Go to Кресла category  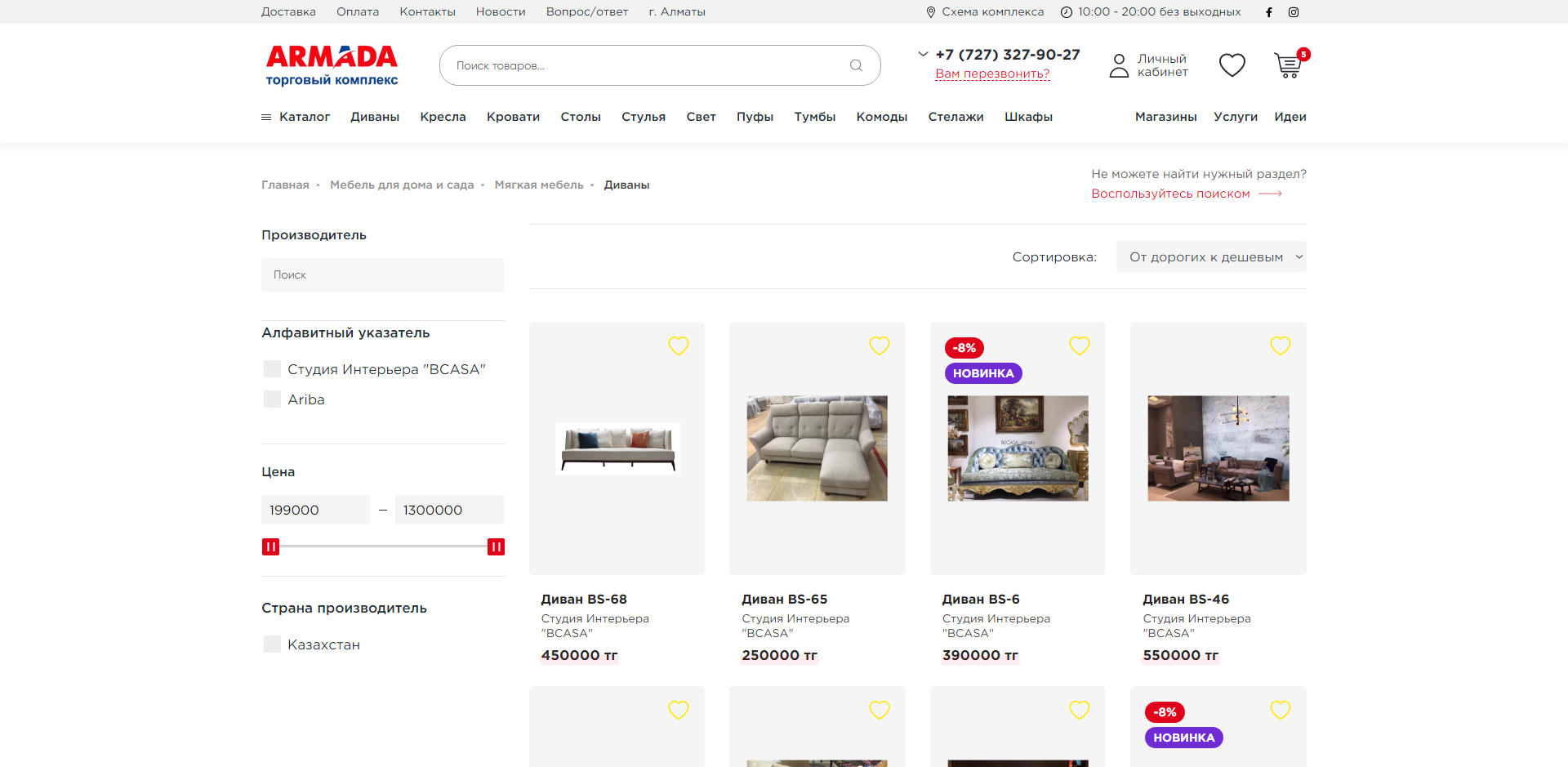point(443,117)
